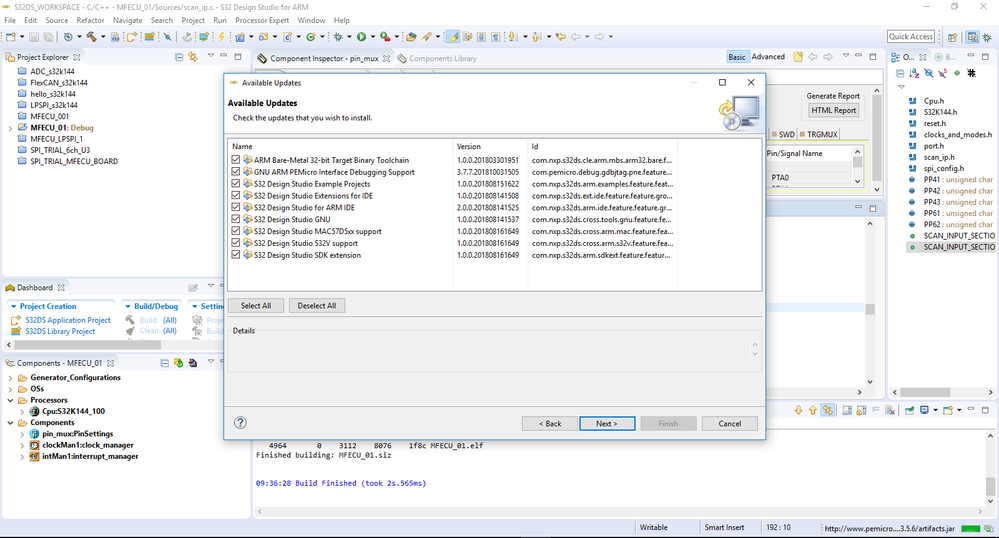
Task: Uncheck ARM Bare-Metal 32-bit Target Binary Toolchain
Action: 236,160
